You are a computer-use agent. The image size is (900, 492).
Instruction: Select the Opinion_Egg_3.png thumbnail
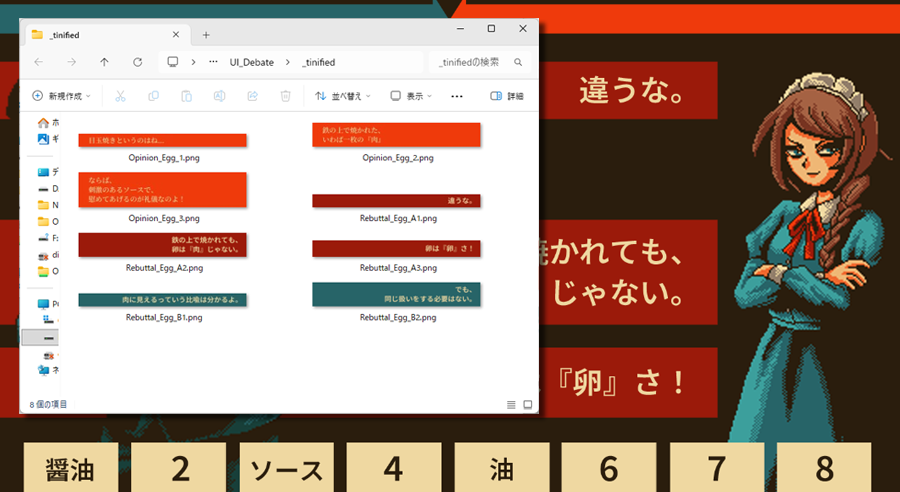click(163, 190)
